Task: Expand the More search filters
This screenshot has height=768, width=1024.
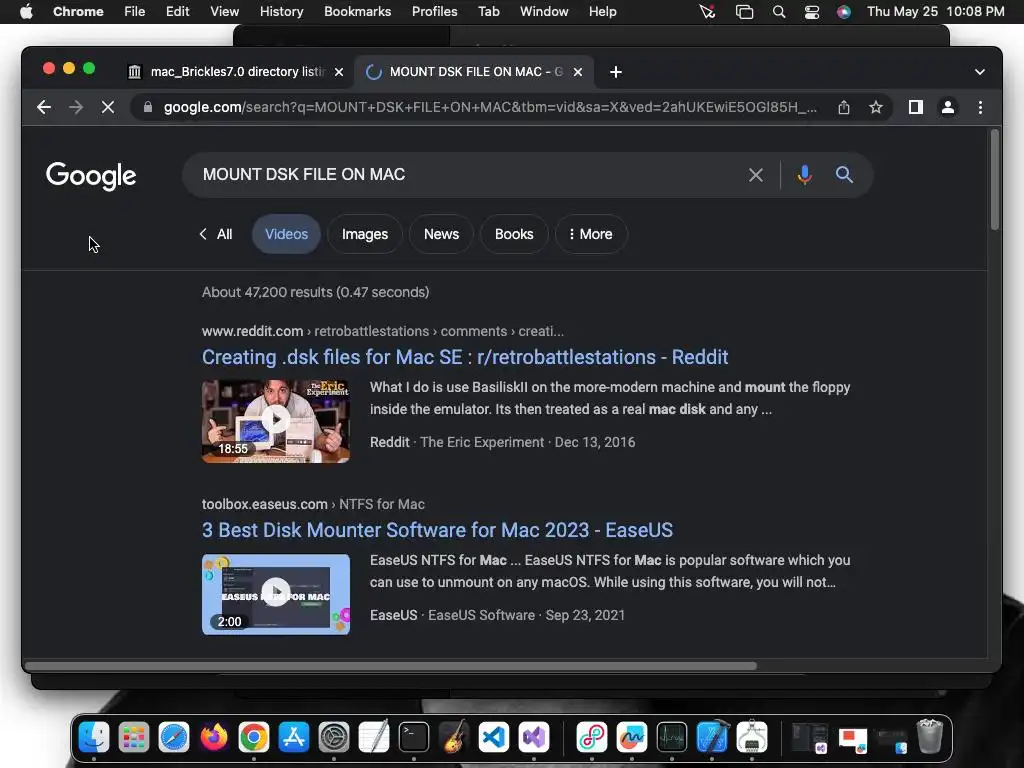Action: [591, 234]
